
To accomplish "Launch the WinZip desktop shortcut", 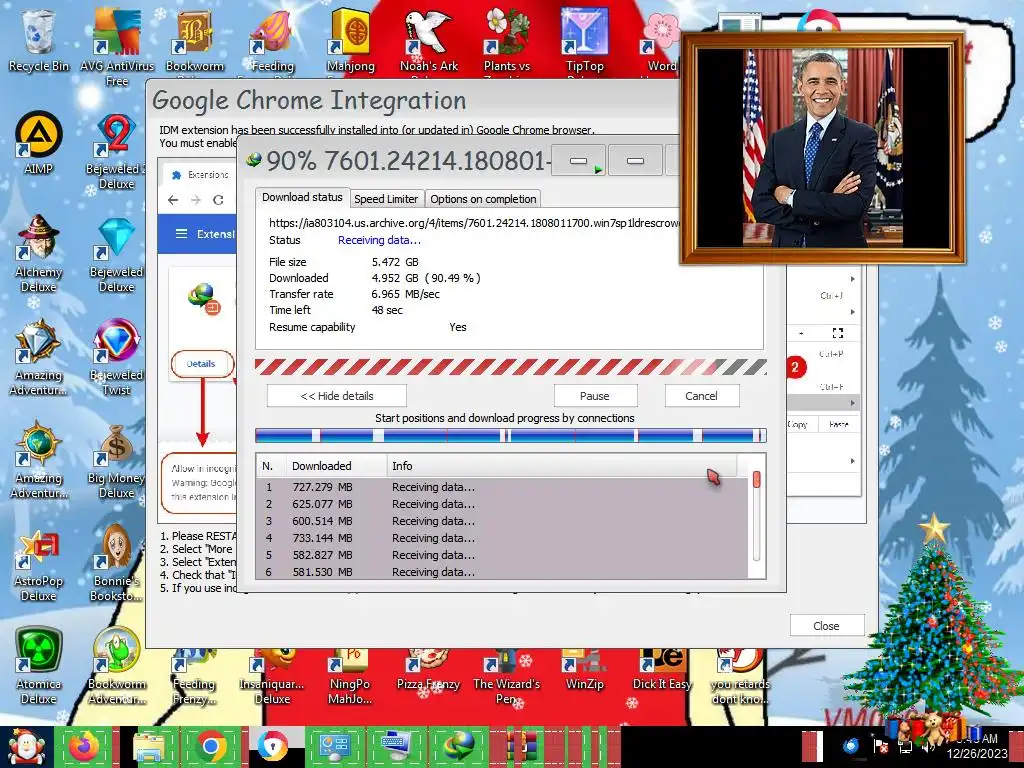I will [584, 669].
